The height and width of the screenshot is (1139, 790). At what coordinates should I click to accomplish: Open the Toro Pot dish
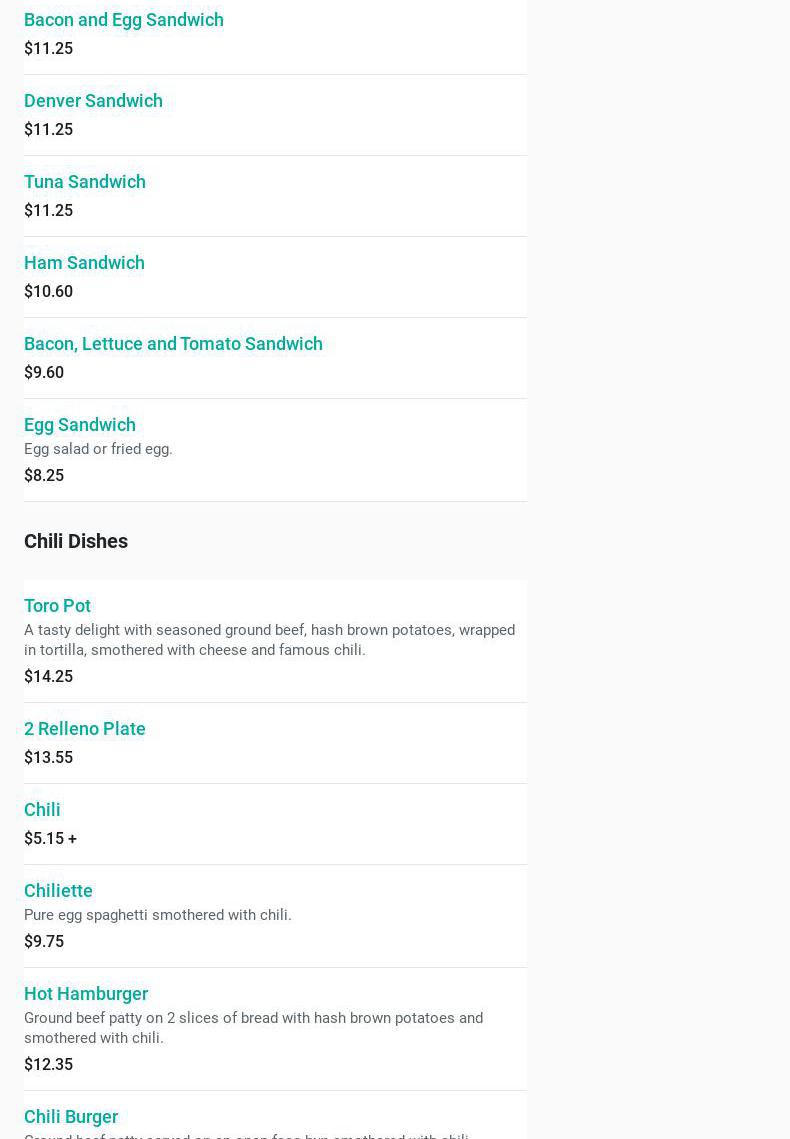(x=57, y=606)
